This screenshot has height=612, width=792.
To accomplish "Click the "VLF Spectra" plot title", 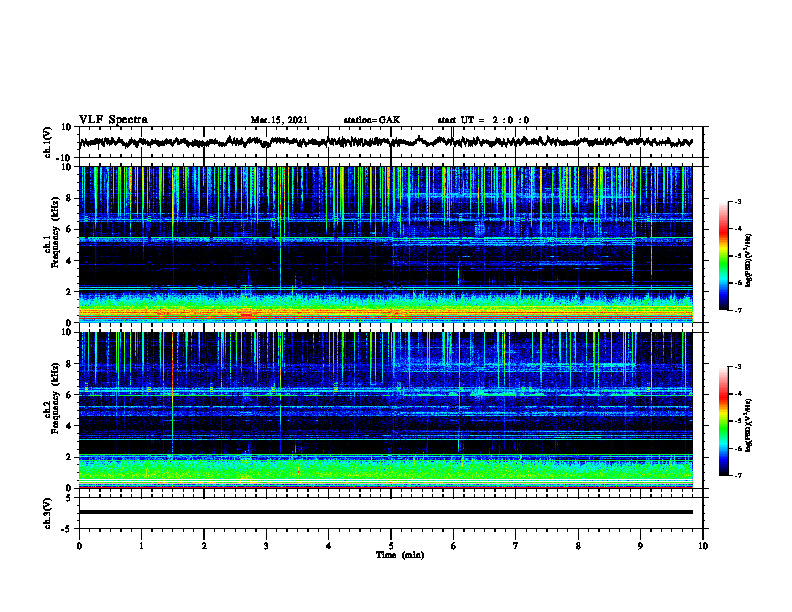I will [113, 120].
